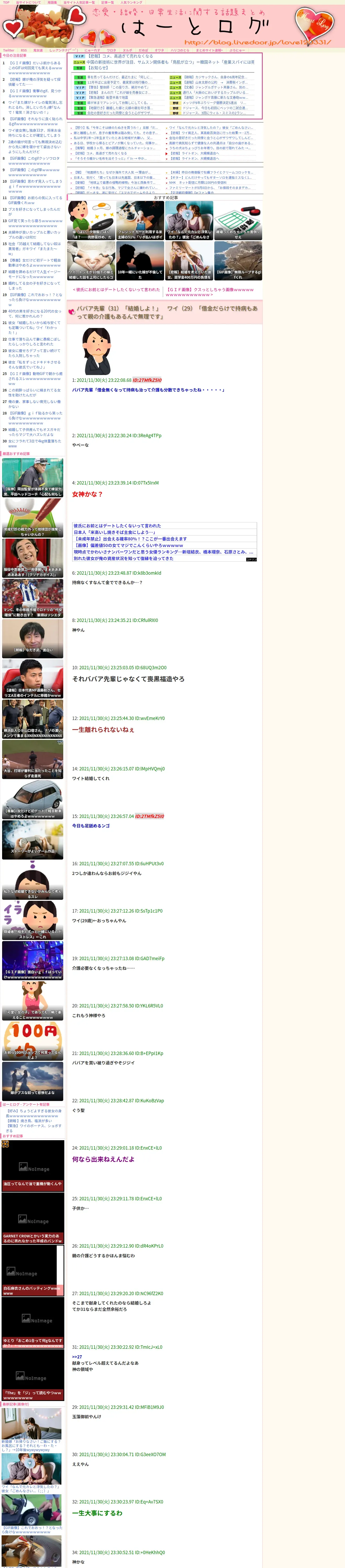Select the Twitter link in navigation row
345x1568 pixels.
tap(9, 50)
